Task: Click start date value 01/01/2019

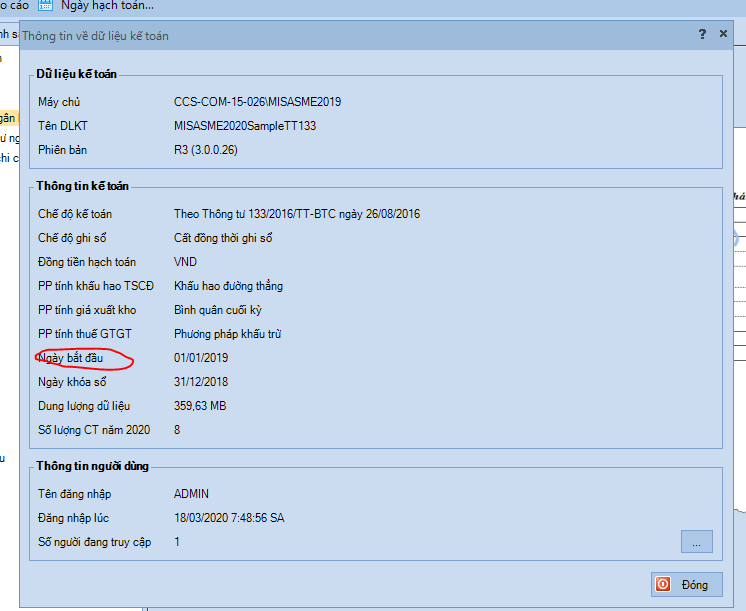Action: (x=201, y=358)
